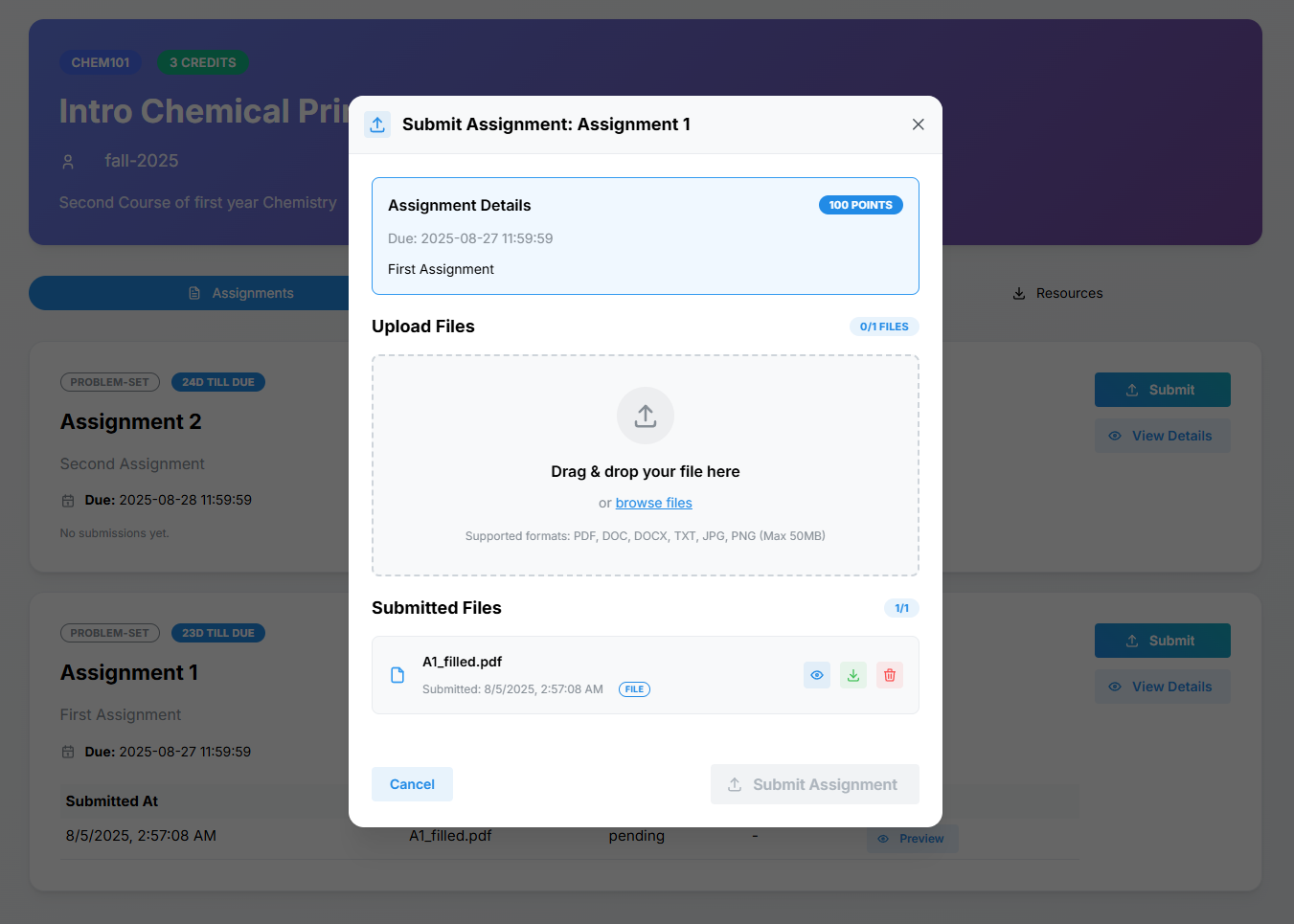This screenshot has height=924, width=1294.
Task: Click the upload icon in the dialog header
Action: pos(377,124)
